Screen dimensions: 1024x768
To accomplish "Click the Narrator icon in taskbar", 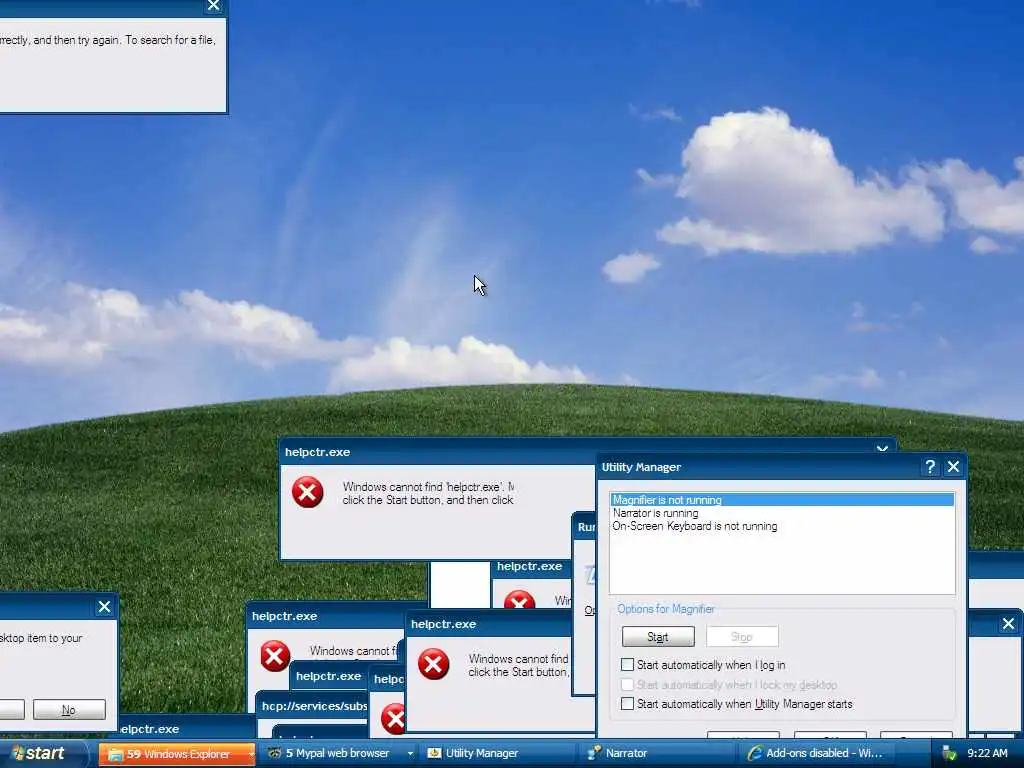I will pos(594,754).
